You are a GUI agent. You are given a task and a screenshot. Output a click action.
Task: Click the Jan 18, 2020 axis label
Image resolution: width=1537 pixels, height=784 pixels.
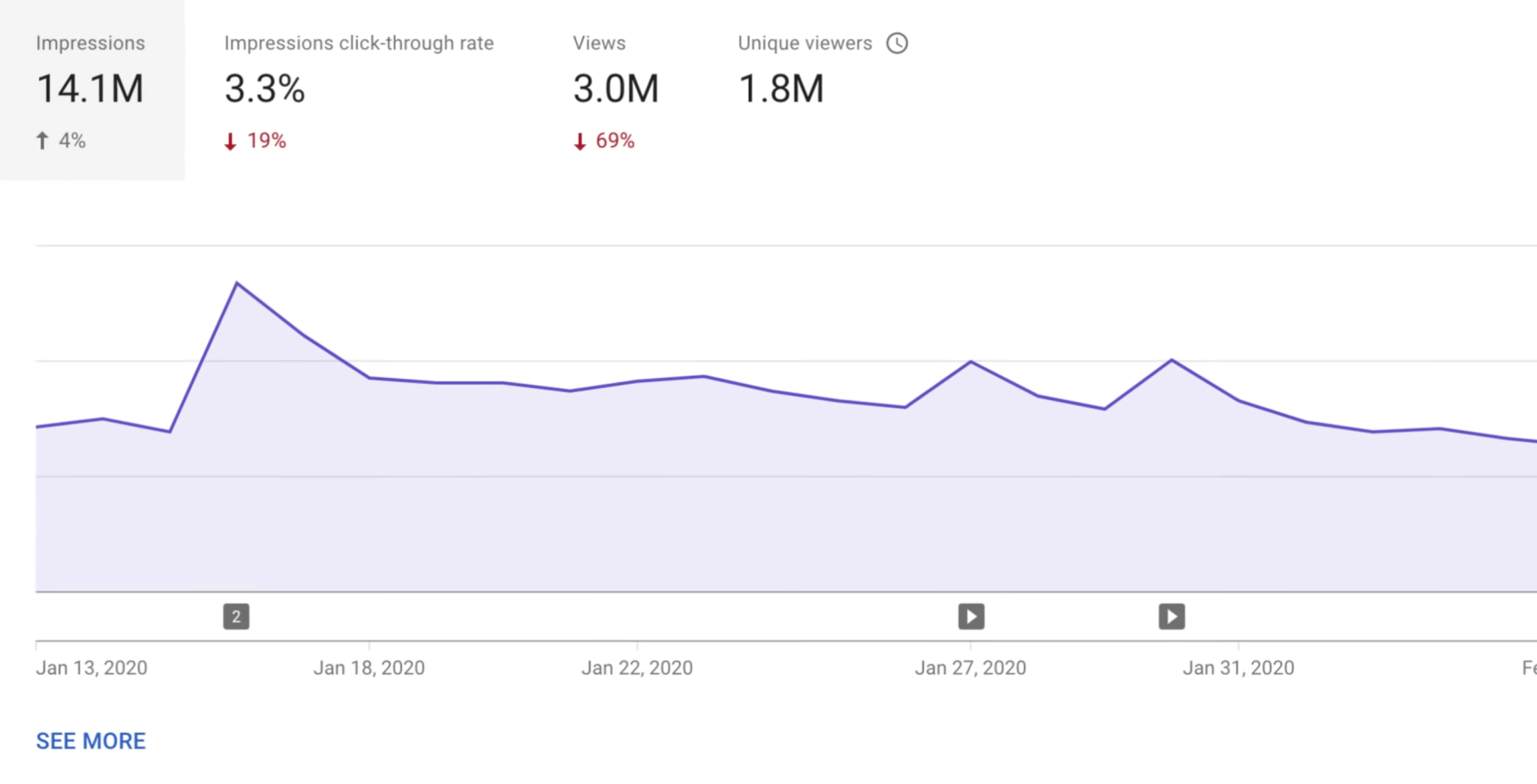coord(368,668)
